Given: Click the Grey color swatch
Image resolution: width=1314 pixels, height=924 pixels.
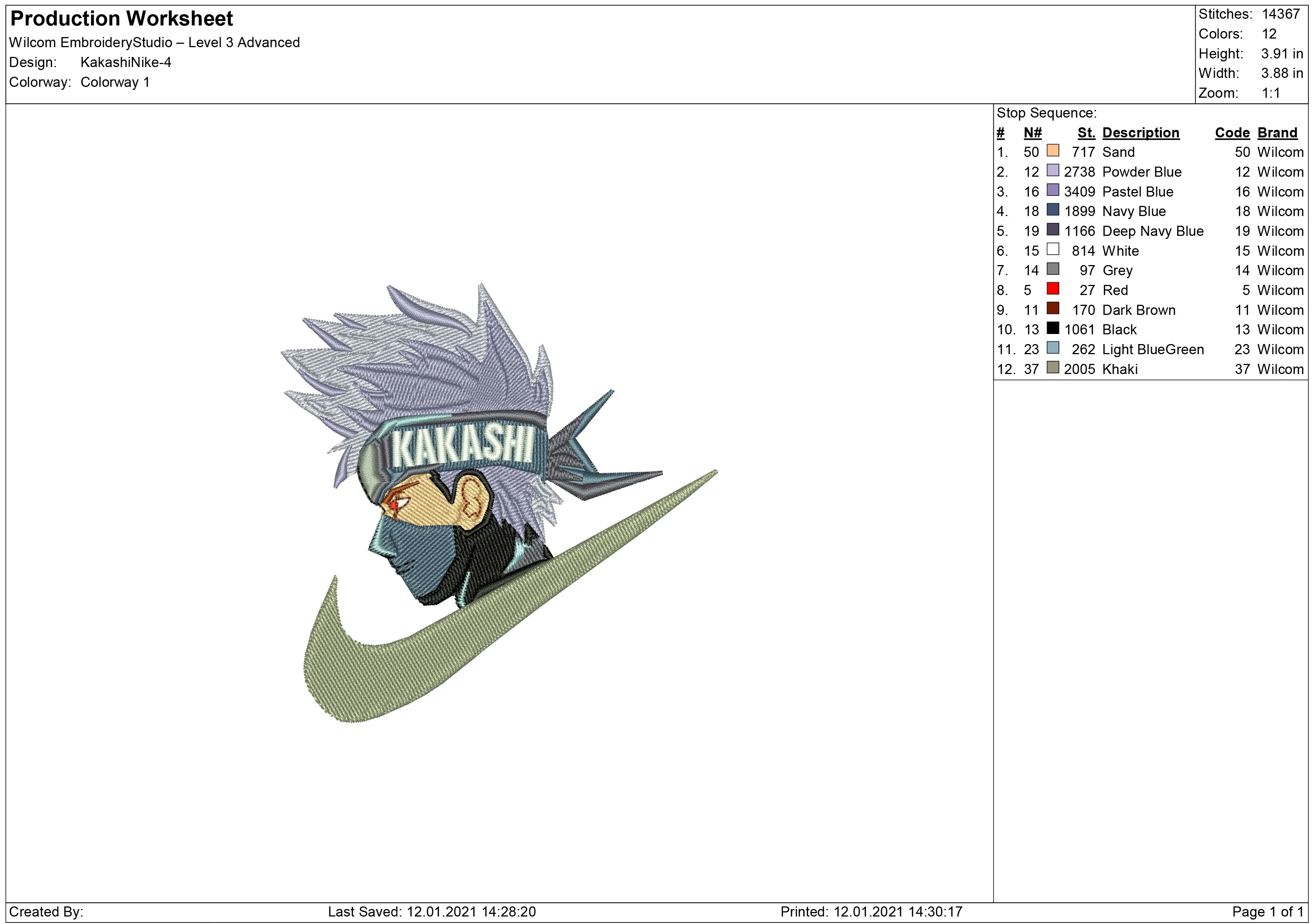Looking at the screenshot, I should [x=1053, y=269].
